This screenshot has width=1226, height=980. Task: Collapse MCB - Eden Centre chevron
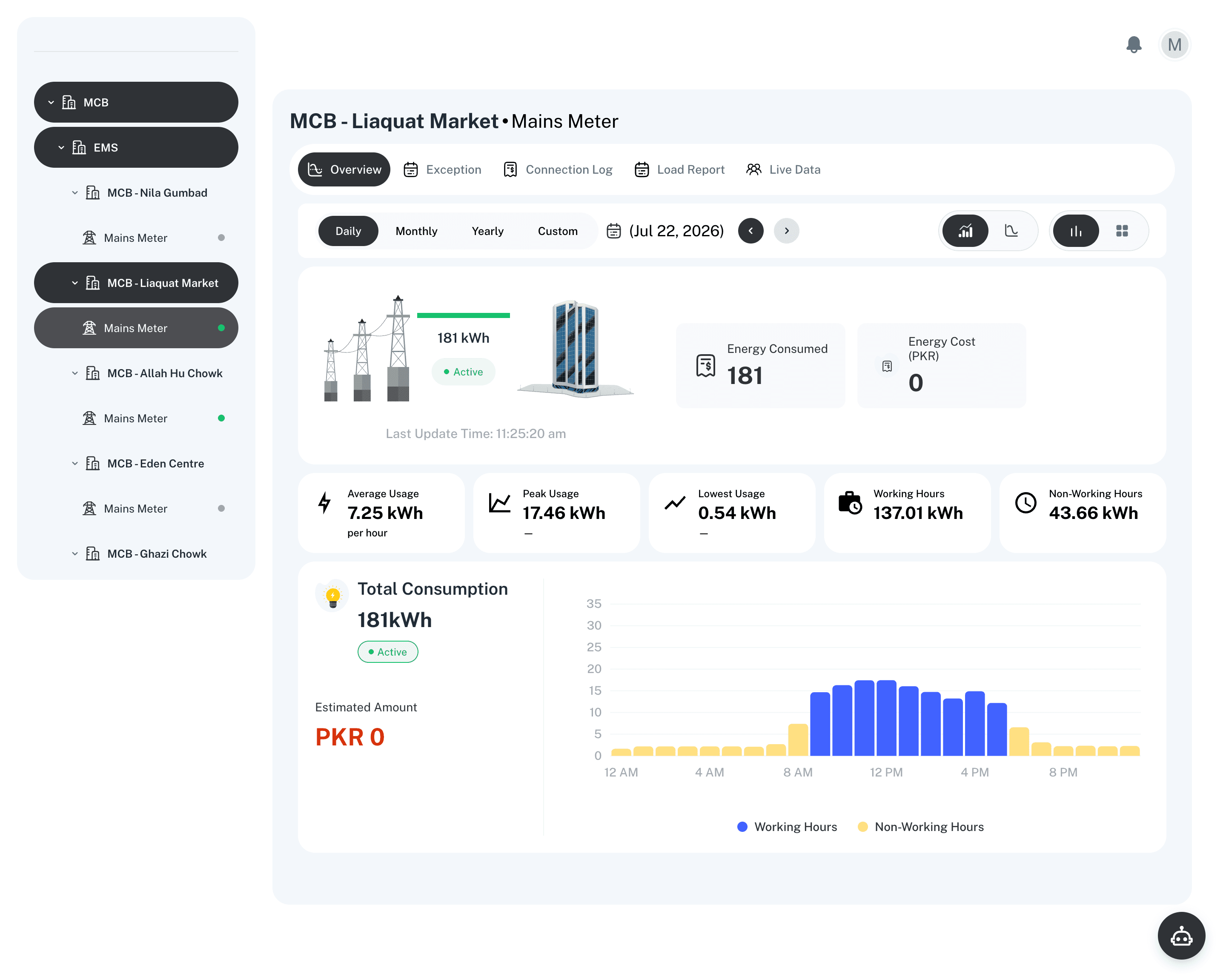[x=74, y=464]
